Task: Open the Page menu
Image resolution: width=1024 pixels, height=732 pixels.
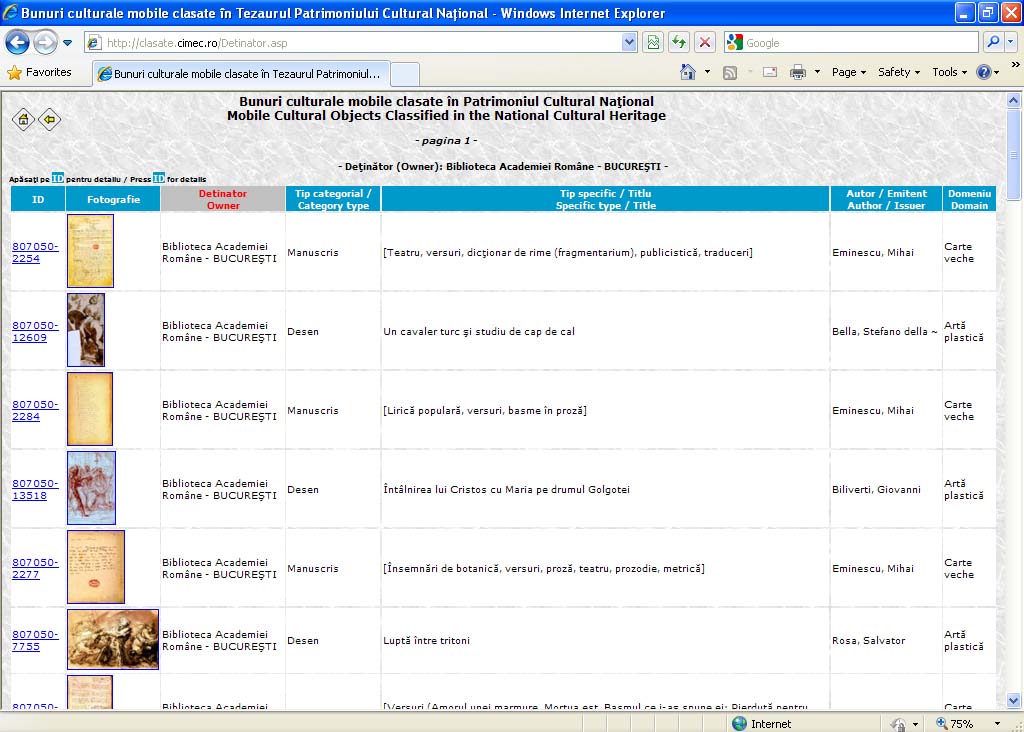Action: [x=848, y=72]
